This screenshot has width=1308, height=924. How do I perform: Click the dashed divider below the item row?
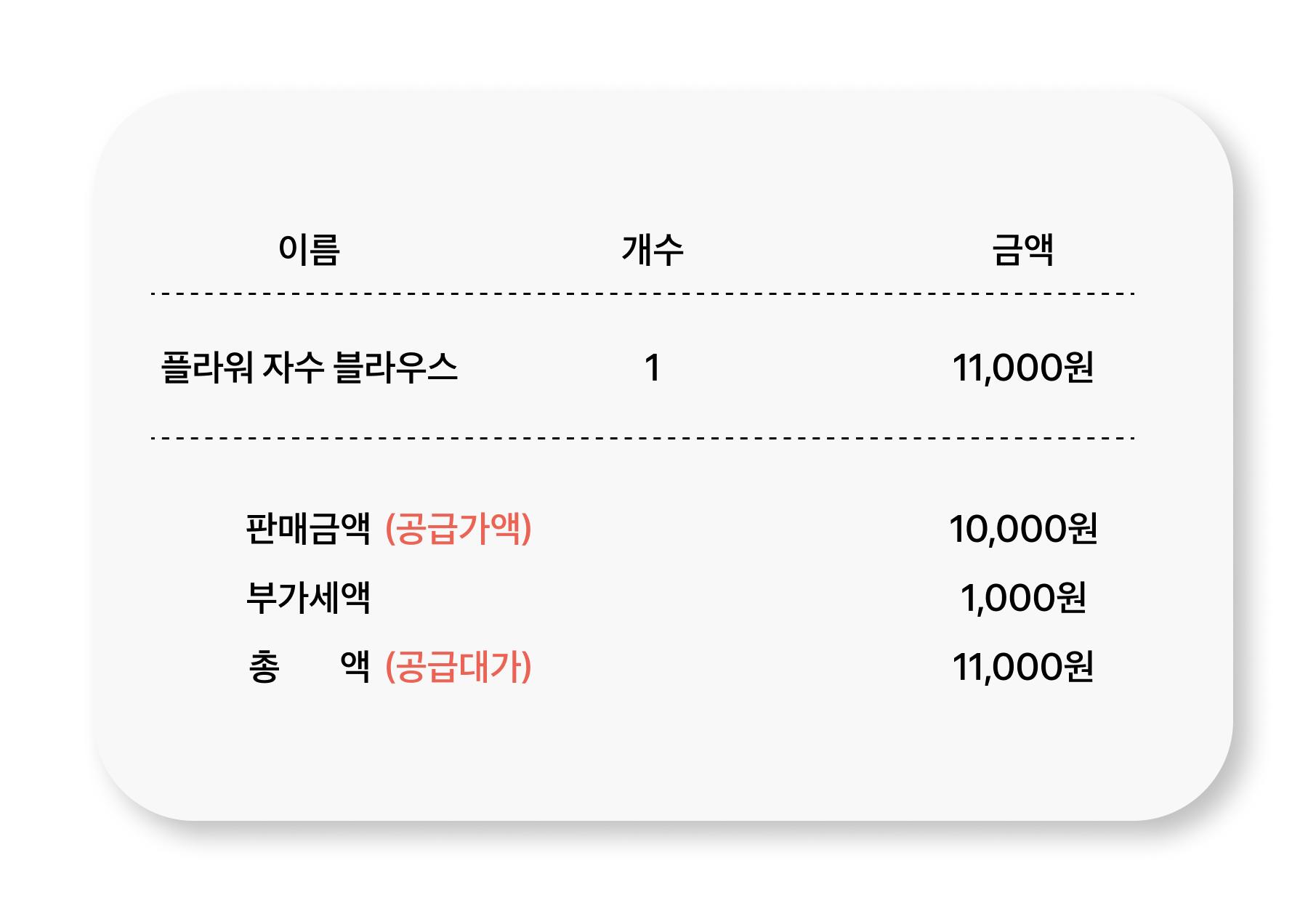tap(642, 439)
